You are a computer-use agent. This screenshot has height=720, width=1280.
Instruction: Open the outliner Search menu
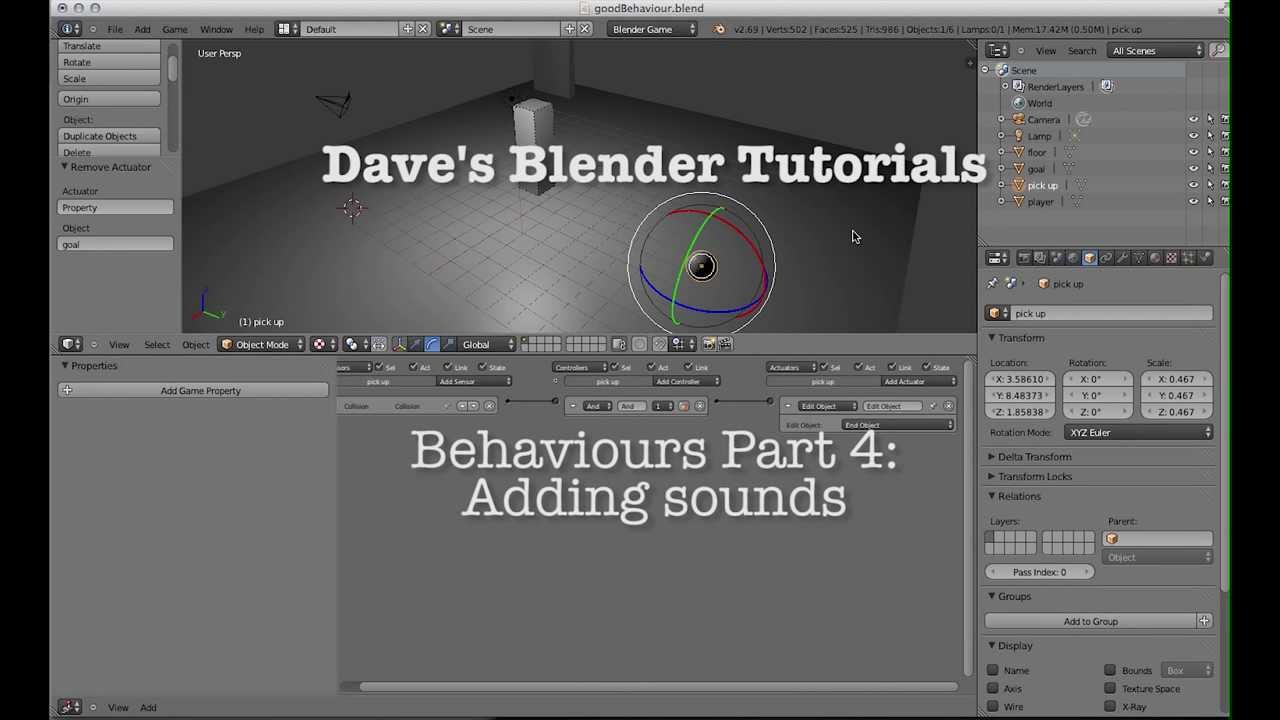click(1082, 50)
